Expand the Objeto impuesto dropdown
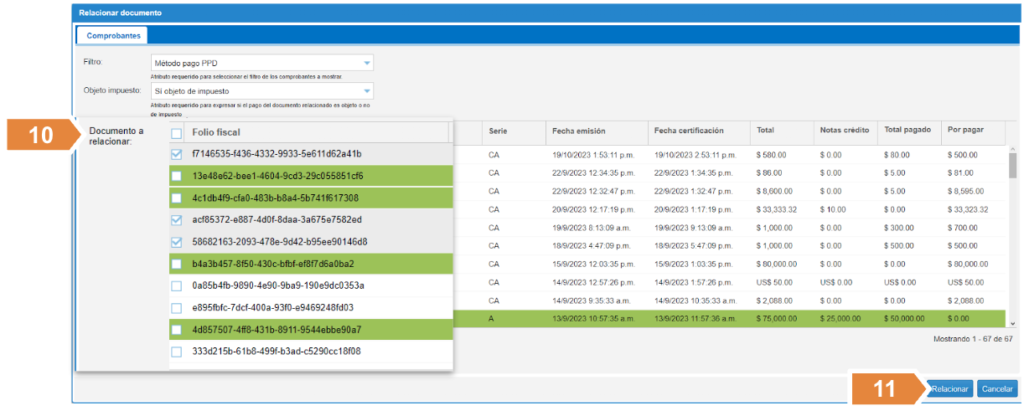 366,92
